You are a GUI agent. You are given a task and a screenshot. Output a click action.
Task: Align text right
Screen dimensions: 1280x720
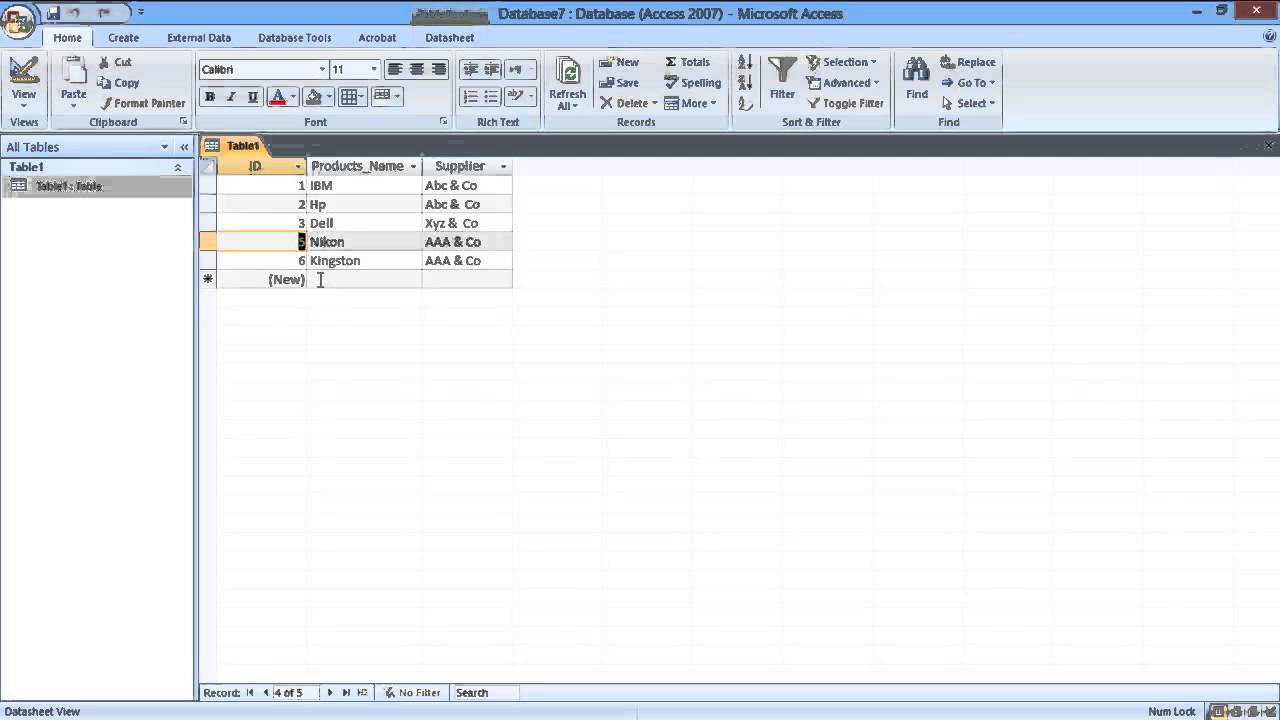(439, 69)
